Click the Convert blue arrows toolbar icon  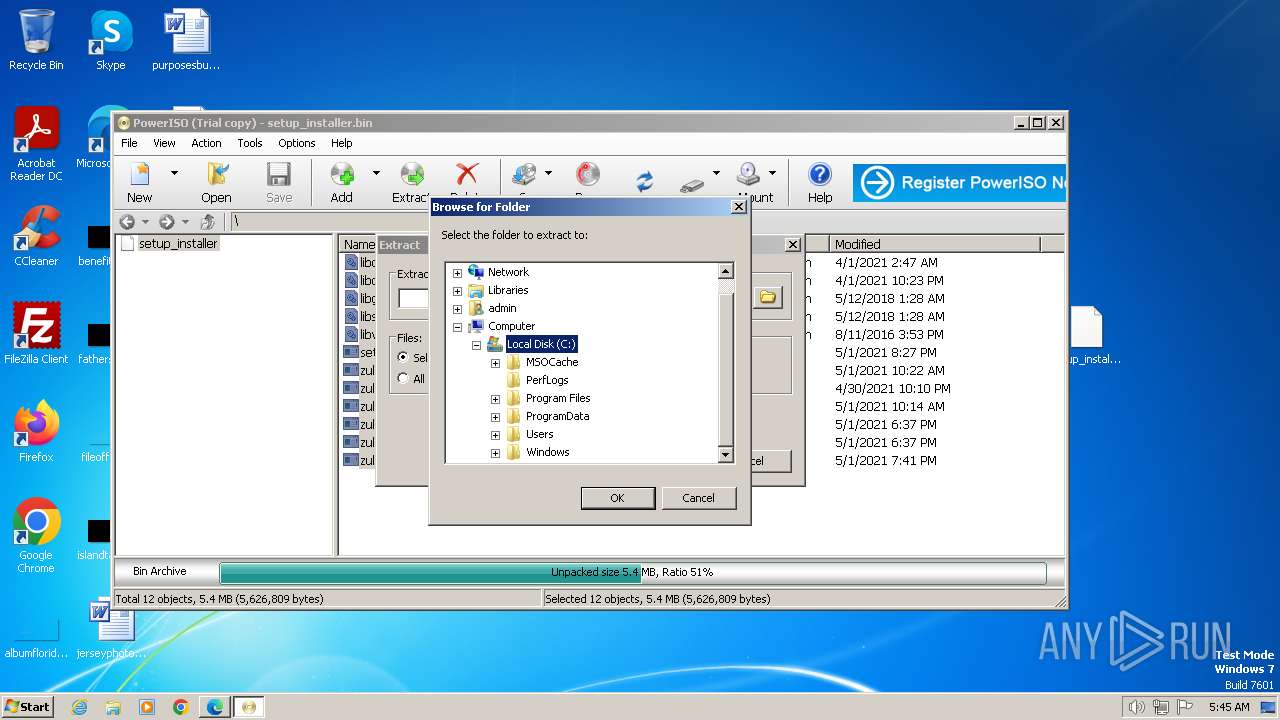click(x=645, y=181)
